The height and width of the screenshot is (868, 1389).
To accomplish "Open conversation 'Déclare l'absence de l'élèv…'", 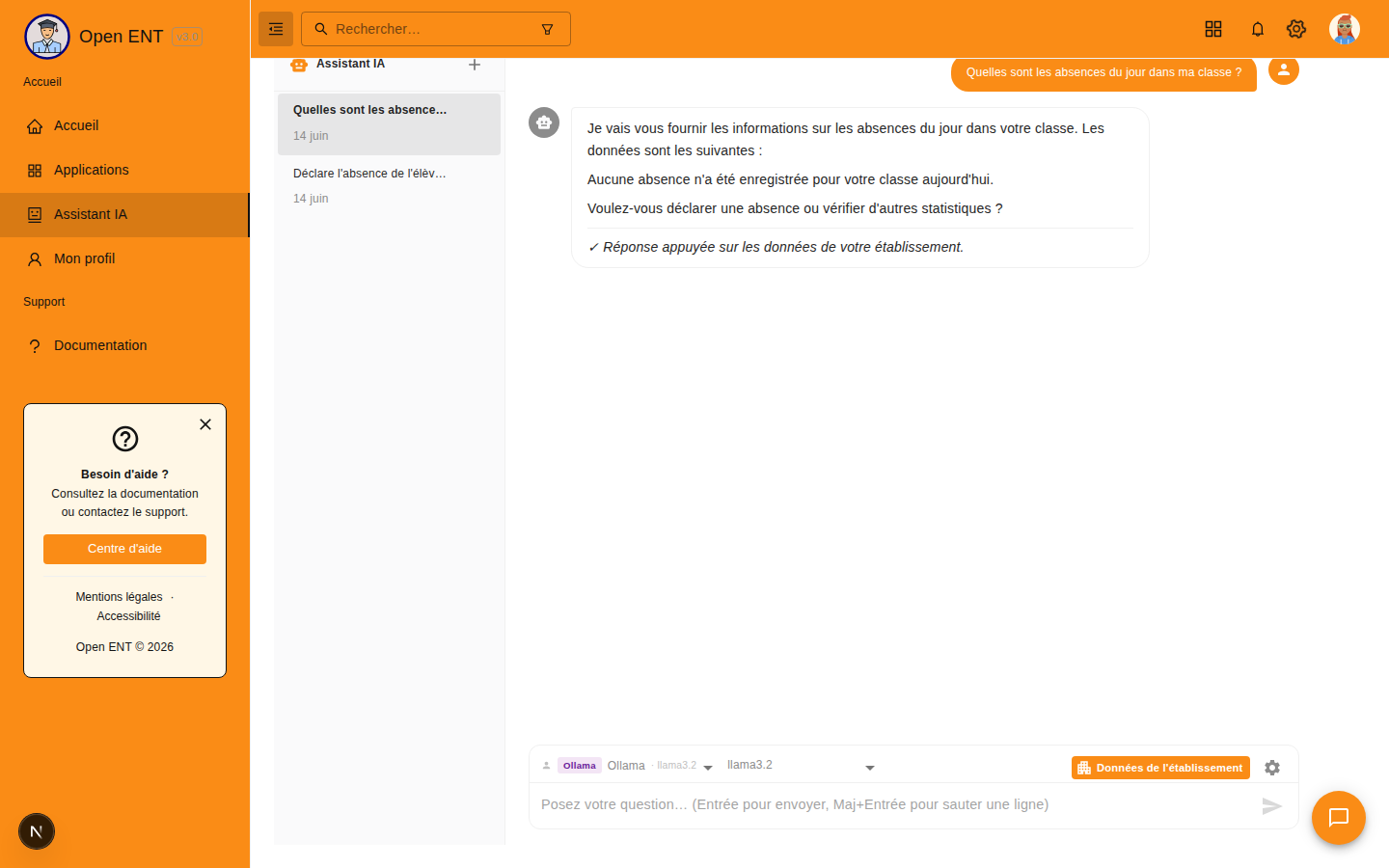I will pos(389,186).
